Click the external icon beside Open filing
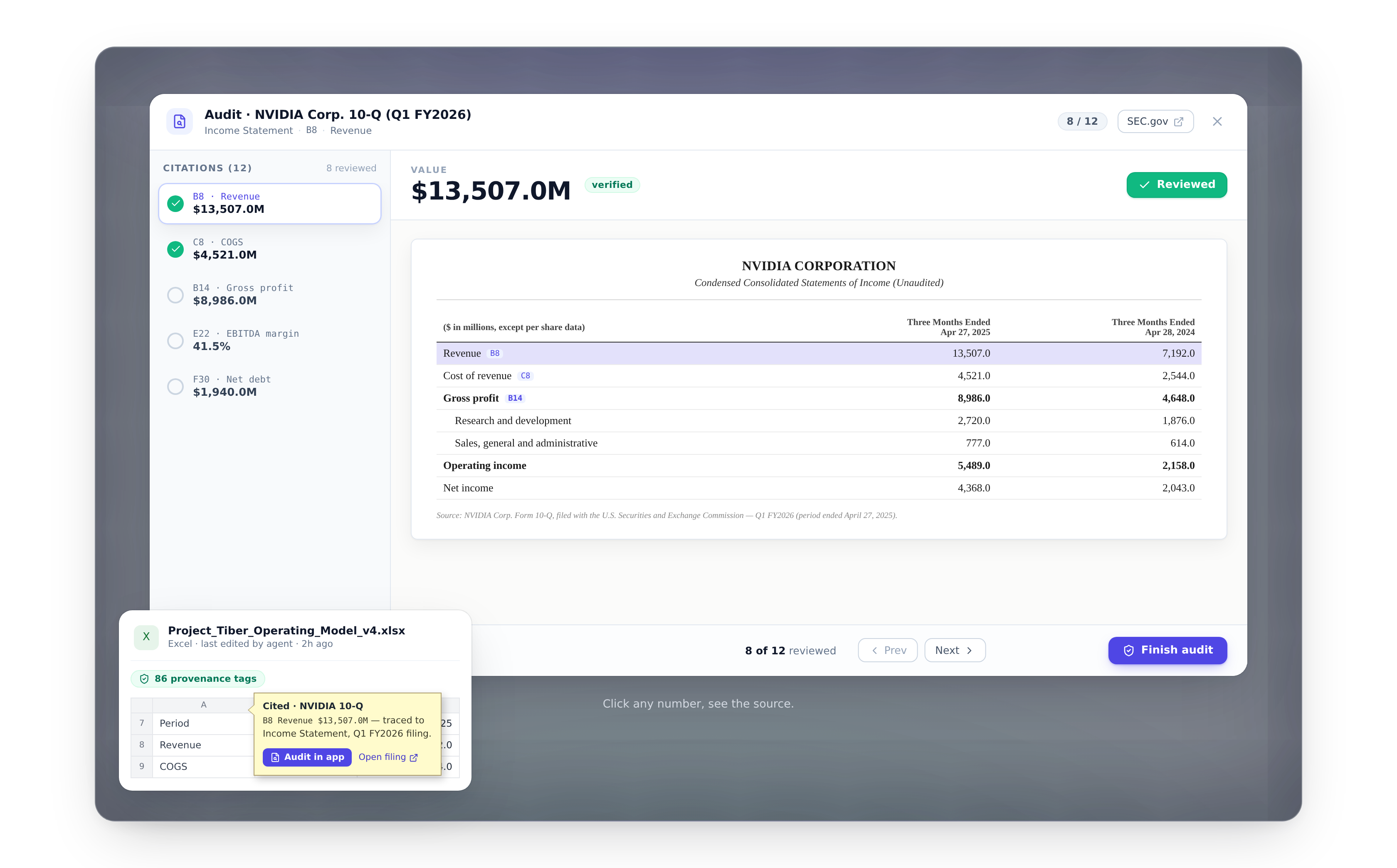 tap(413, 757)
